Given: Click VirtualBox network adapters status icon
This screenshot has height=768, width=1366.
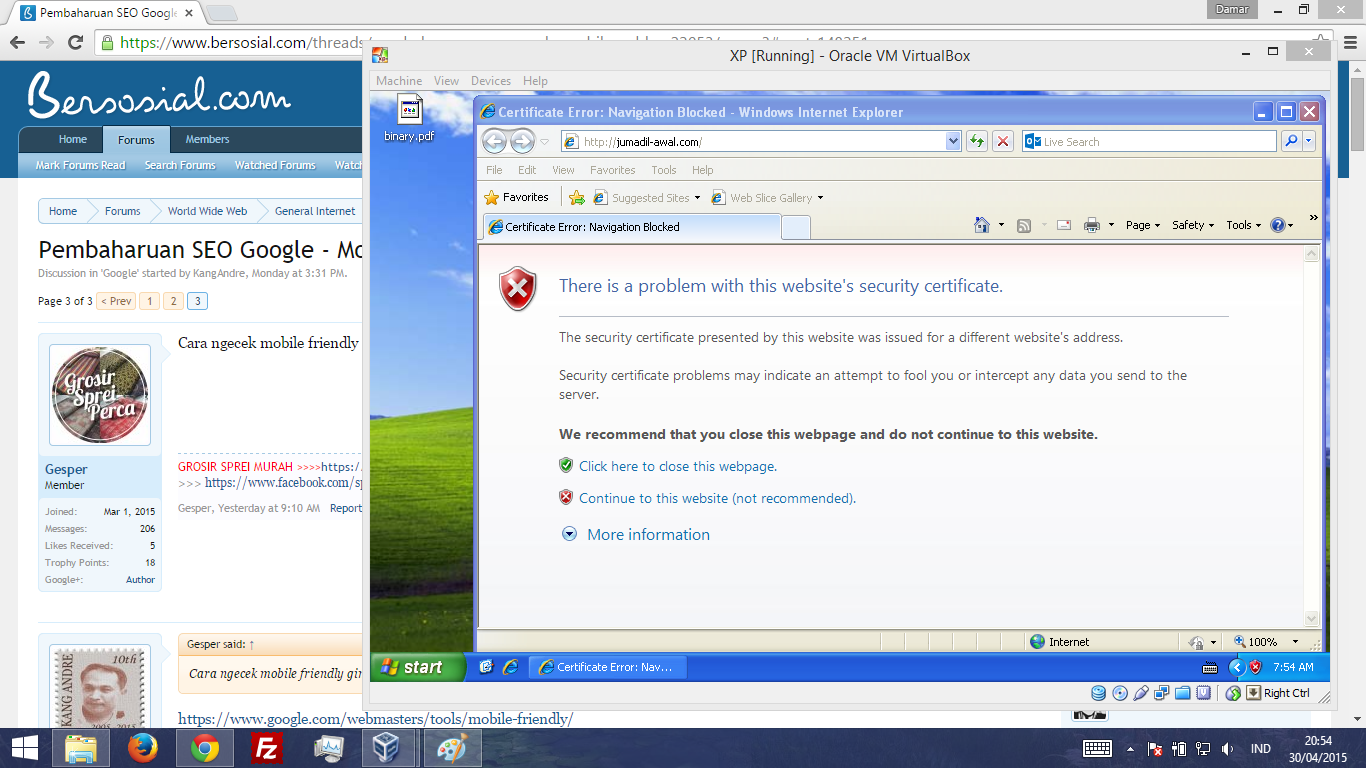Looking at the screenshot, I should (x=1162, y=693).
